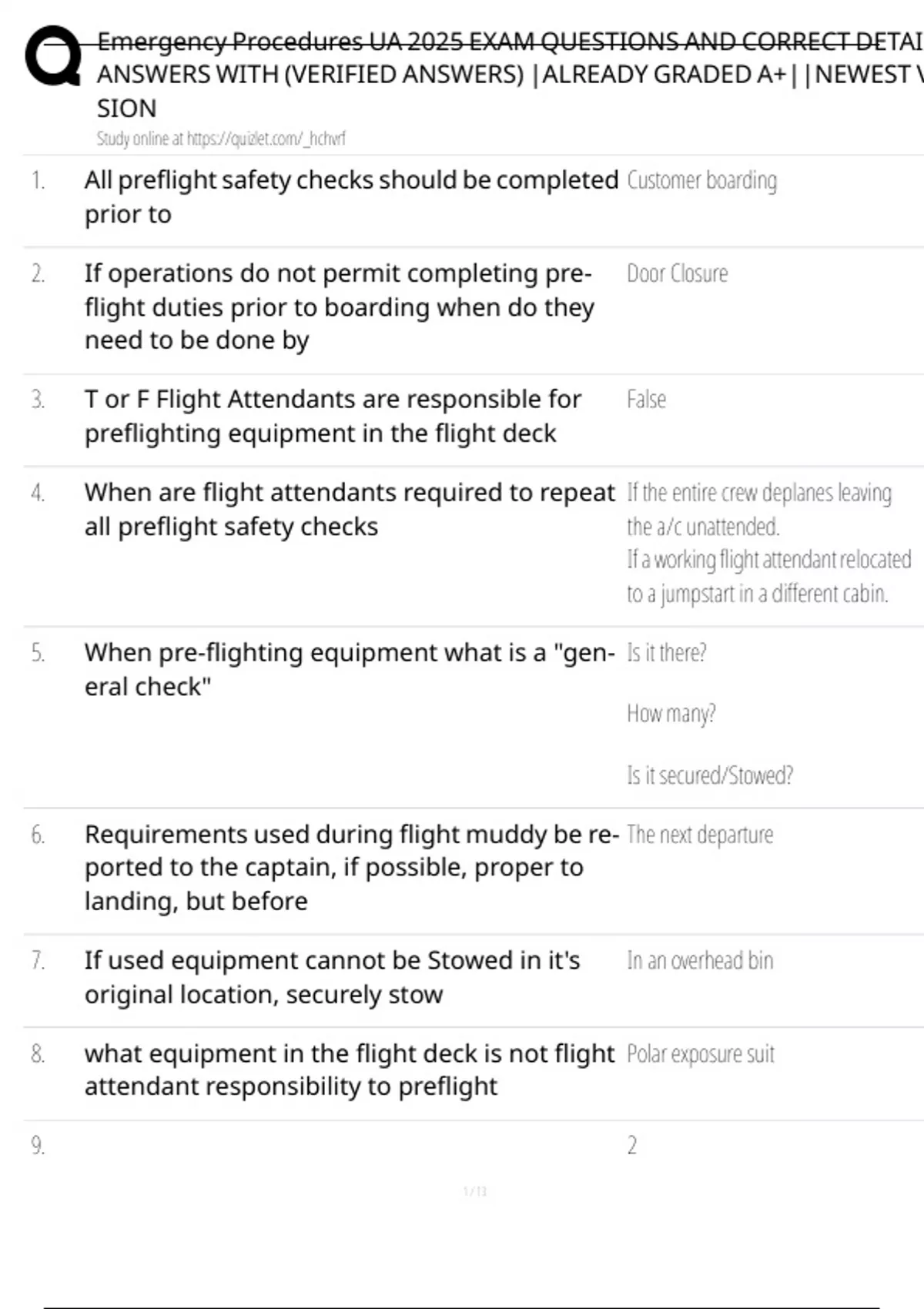Screen dimensions: 924x1309
Task: Click the "How many?" answer line
Action: (671, 714)
